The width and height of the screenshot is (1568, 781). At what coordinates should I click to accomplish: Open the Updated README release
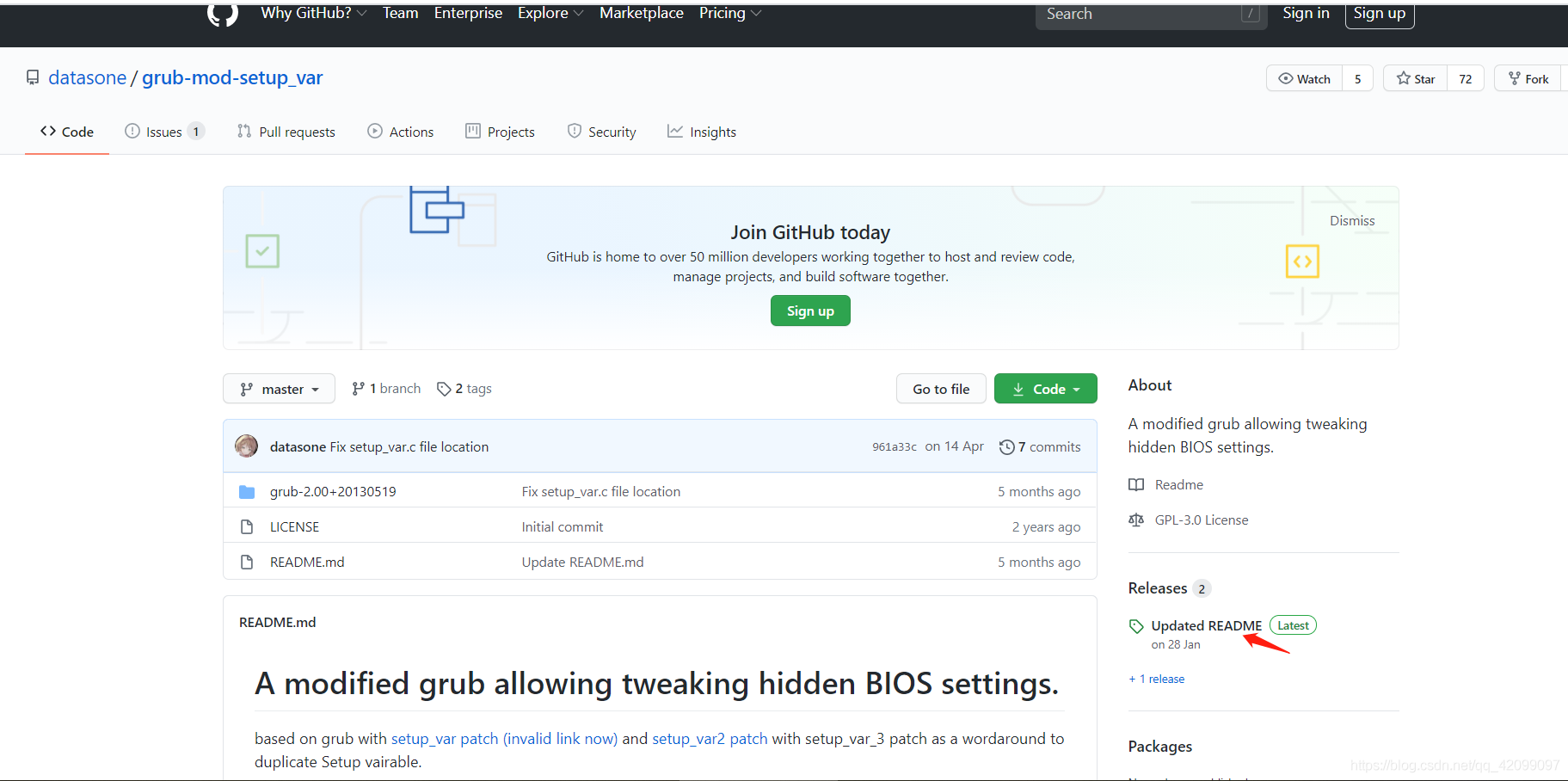(x=1207, y=625)
